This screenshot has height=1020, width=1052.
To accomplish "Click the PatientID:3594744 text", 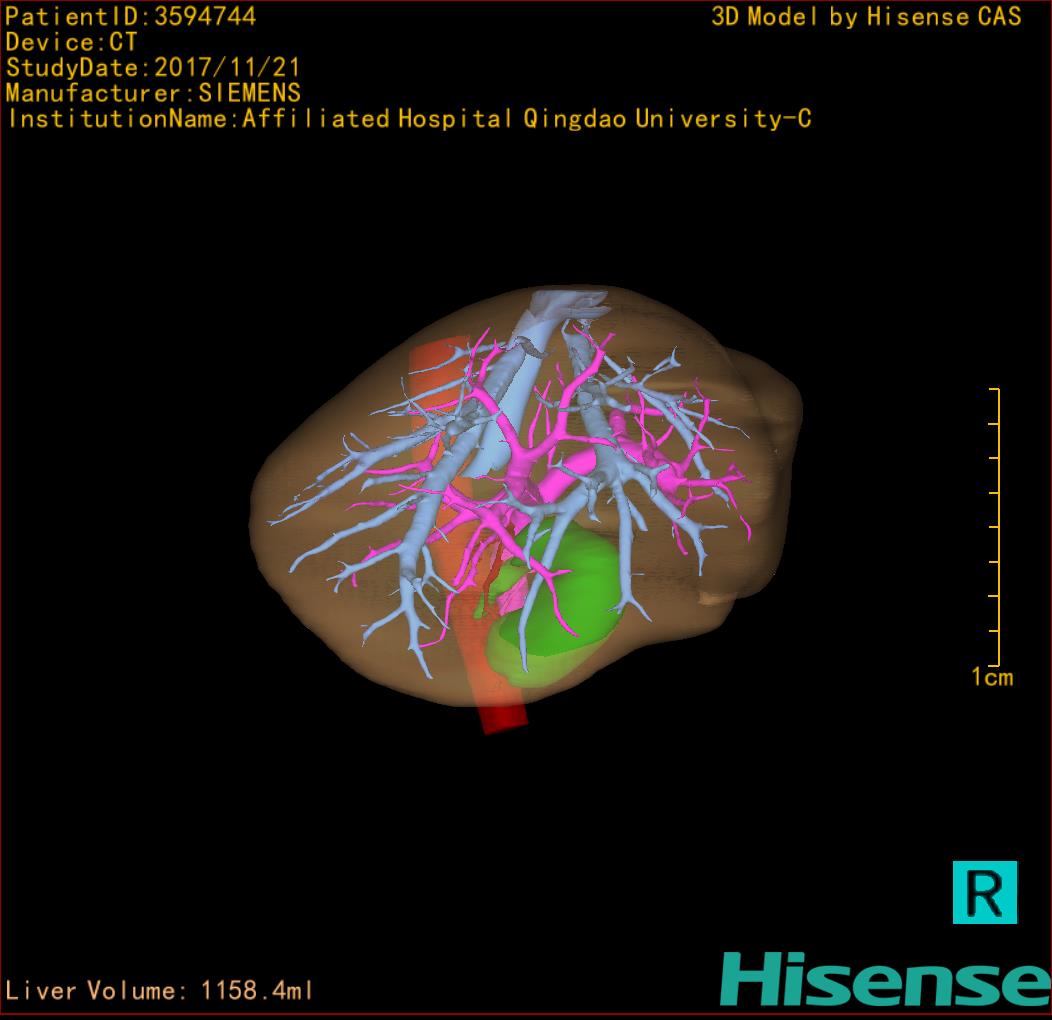I will coord(131,17).
